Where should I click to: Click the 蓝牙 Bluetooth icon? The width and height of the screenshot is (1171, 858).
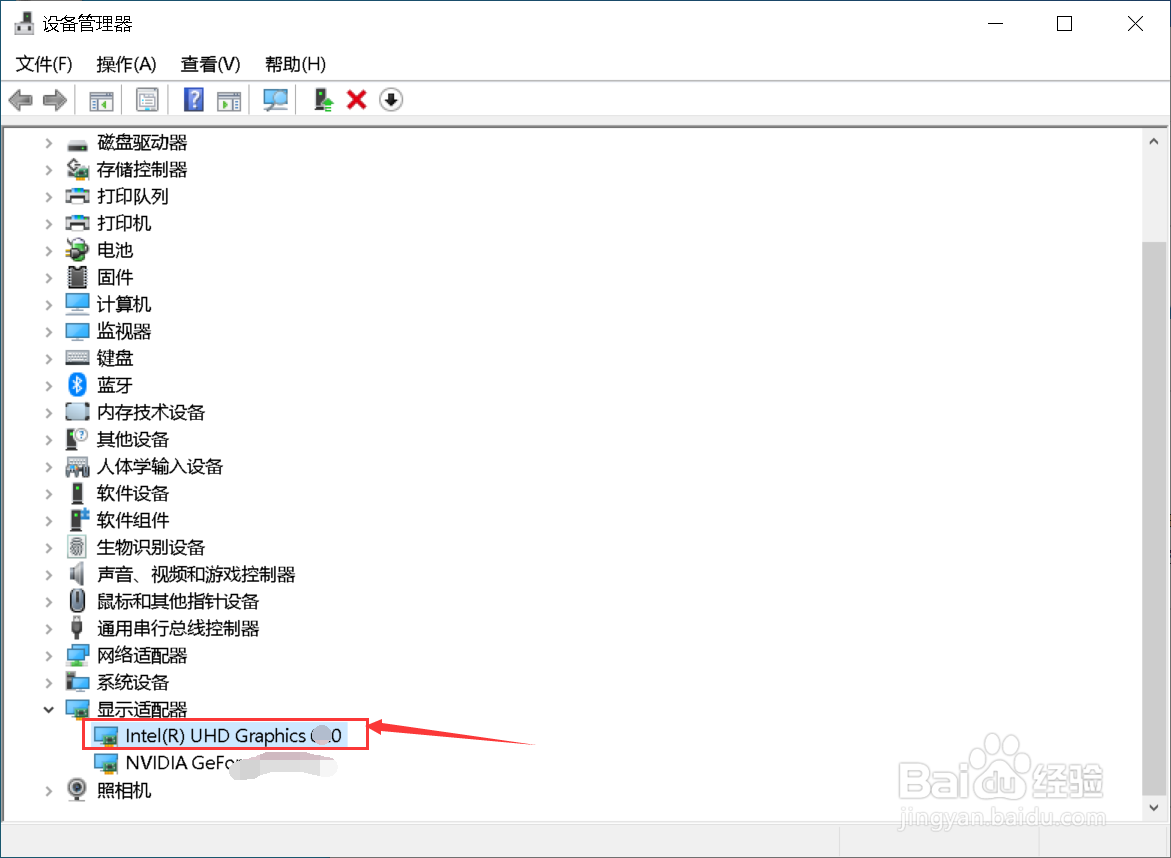pos(77,385)
